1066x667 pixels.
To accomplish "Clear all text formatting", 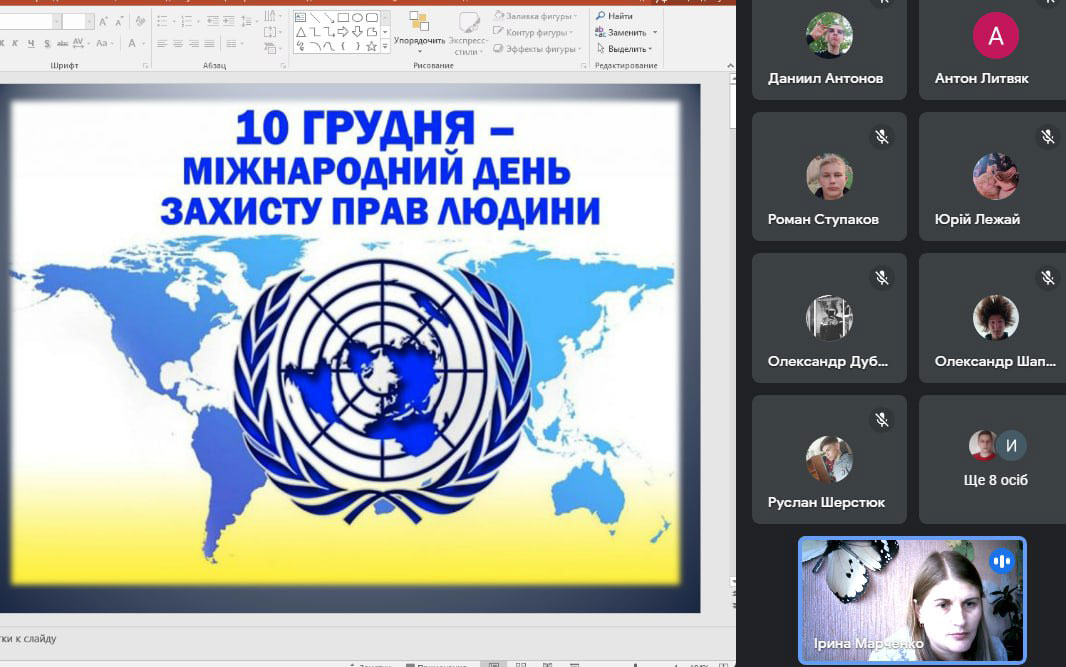I will pyautogui.click(x=140, y=21).
